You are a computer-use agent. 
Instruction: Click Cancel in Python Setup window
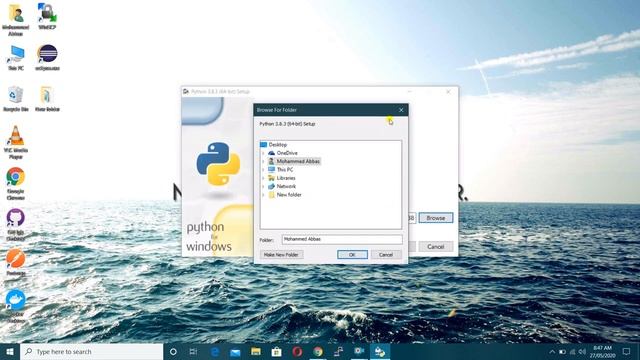[436, 247]
